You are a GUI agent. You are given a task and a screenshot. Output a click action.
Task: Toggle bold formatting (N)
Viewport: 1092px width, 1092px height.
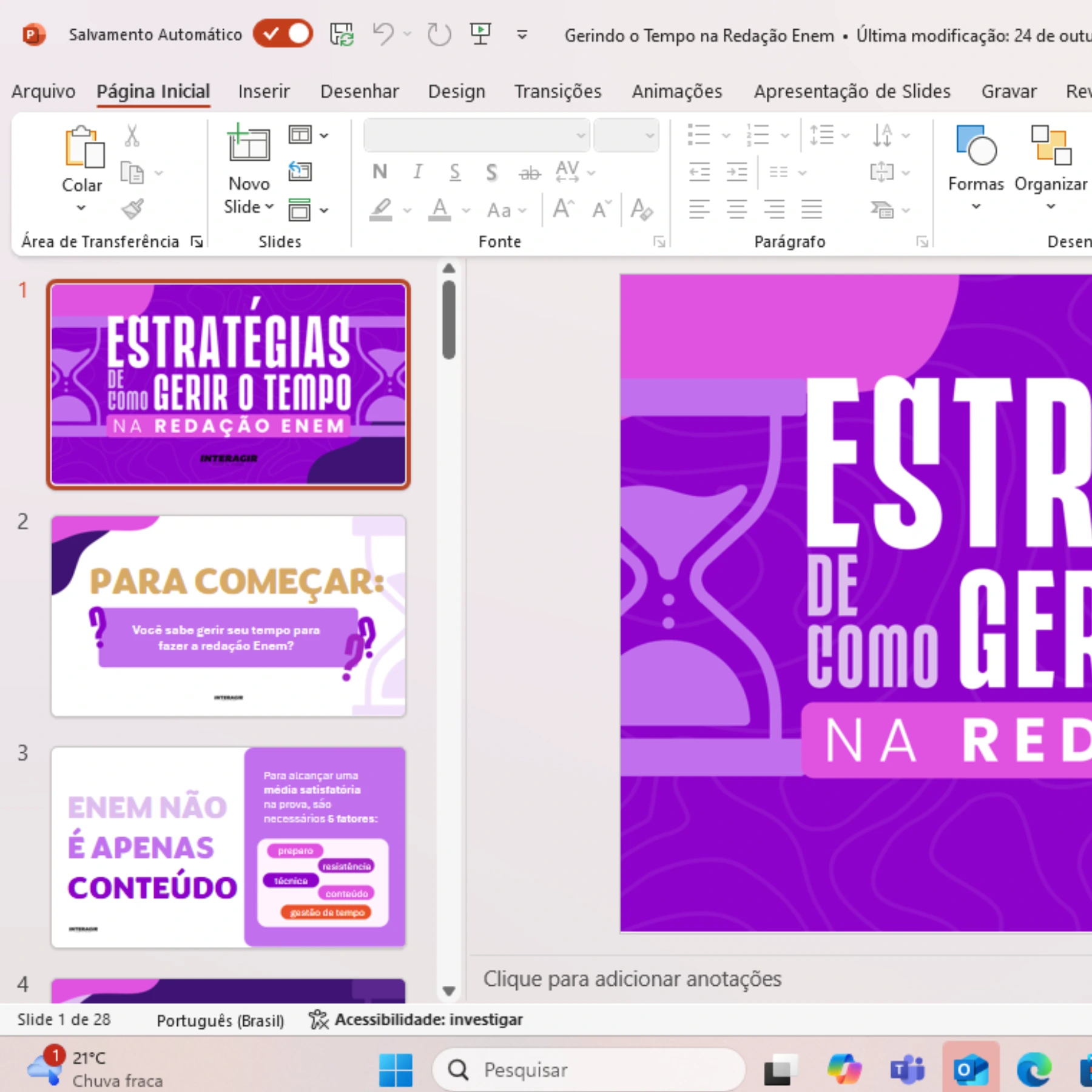pos(380,172)
